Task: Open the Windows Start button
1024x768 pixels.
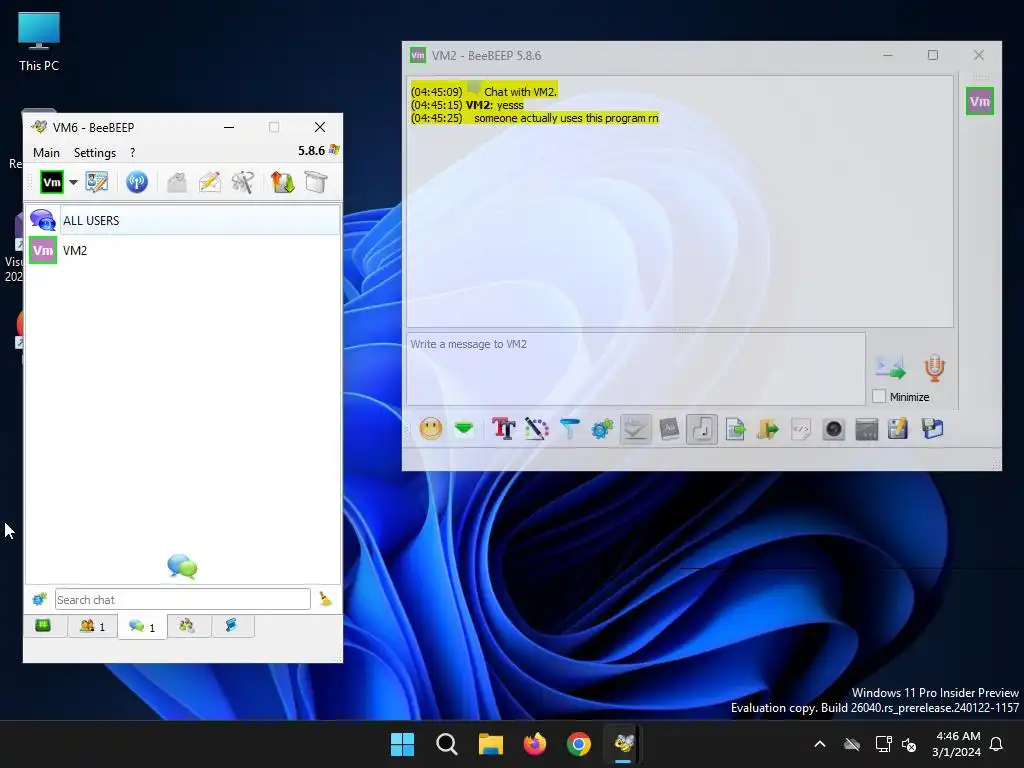Action: pos(402,744)
